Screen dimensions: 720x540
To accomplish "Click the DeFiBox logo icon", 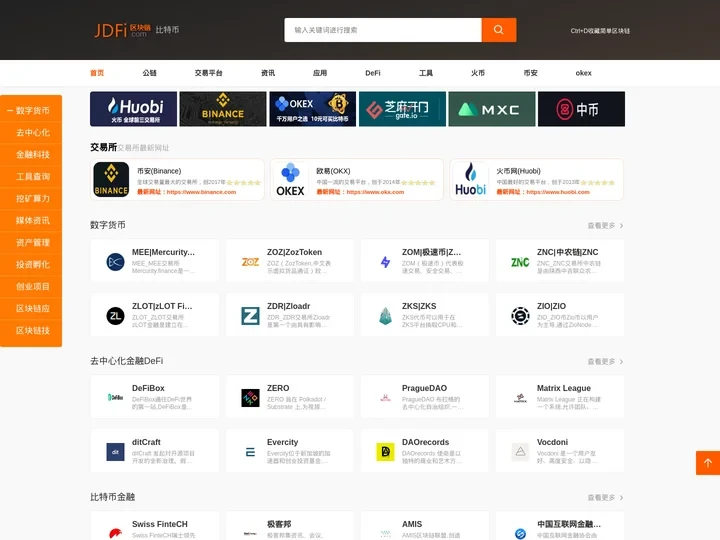I will [x=115, y=397].
